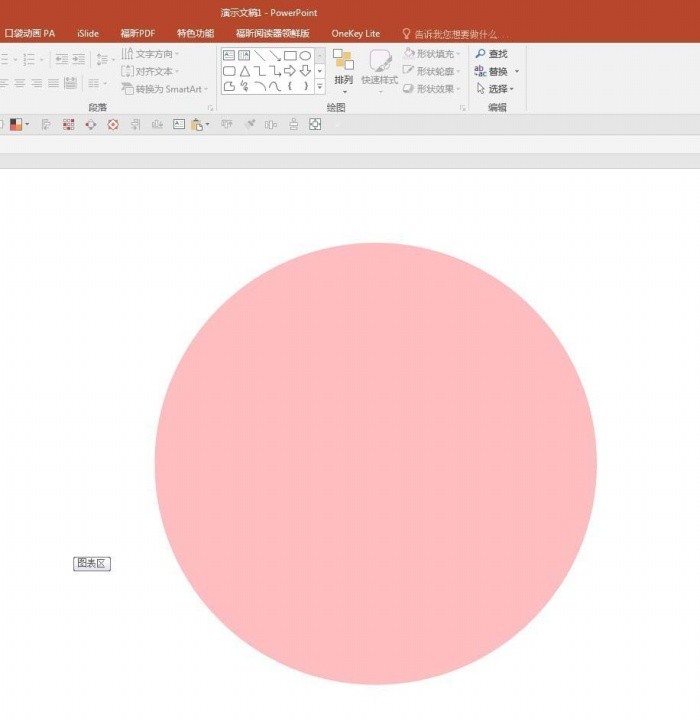This screenshot has width=700, height=721.
Task: Open the 选择 select dropdown
Action: [x=495, y=88]
